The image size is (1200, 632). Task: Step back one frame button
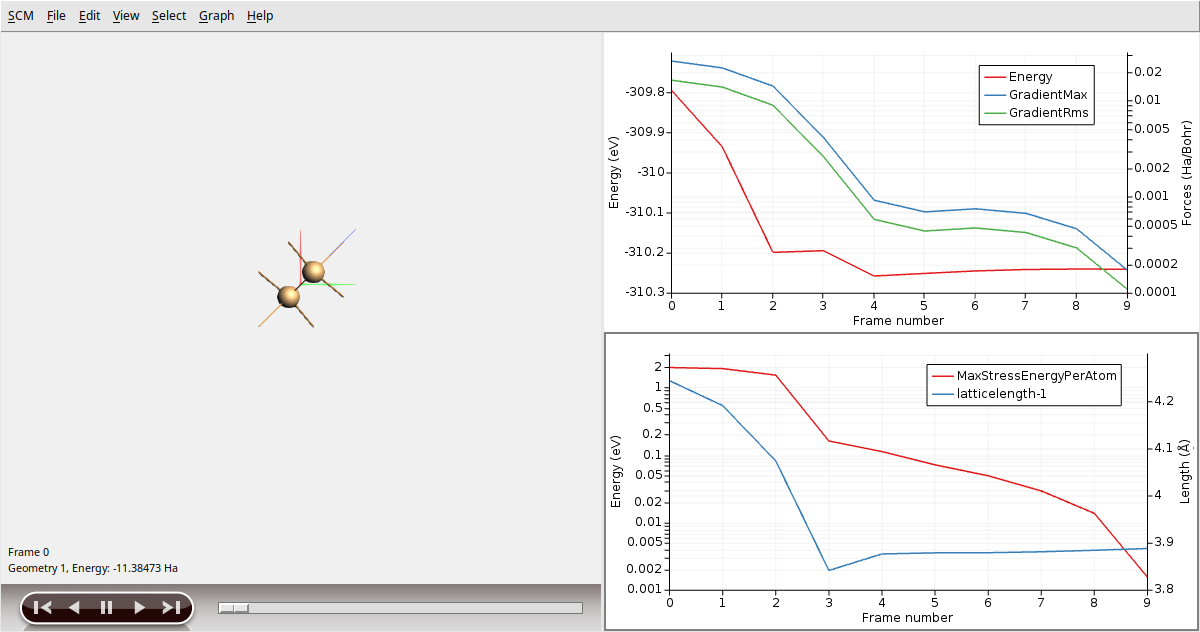[74, 607]
